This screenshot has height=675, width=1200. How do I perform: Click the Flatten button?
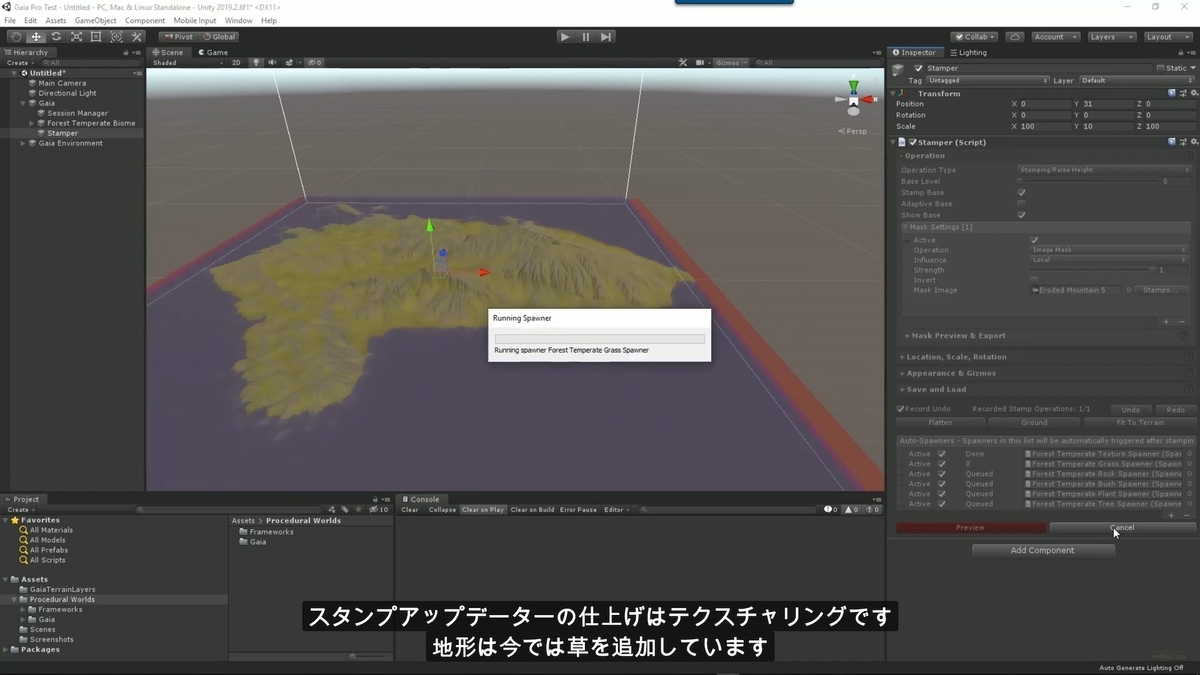tap(940, 422)
